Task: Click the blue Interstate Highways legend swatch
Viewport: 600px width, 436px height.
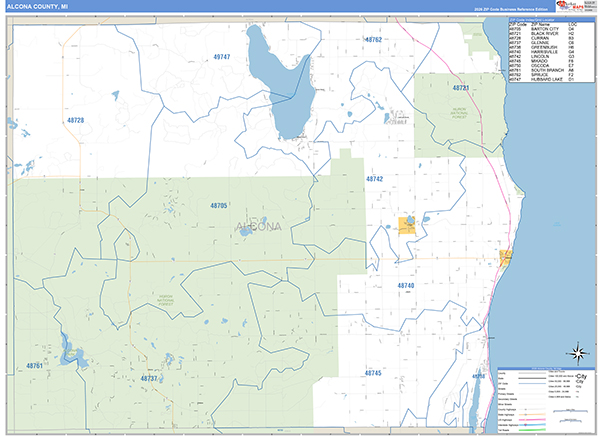Action: pyautogui.click(x=532, y=425)
